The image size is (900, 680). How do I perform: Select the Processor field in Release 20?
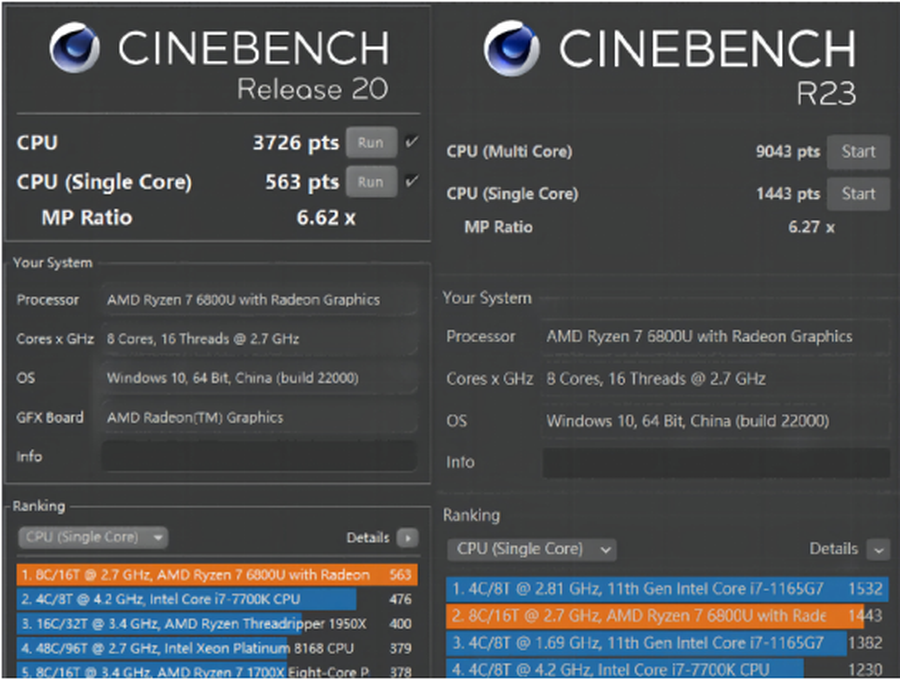click(259, 300)
